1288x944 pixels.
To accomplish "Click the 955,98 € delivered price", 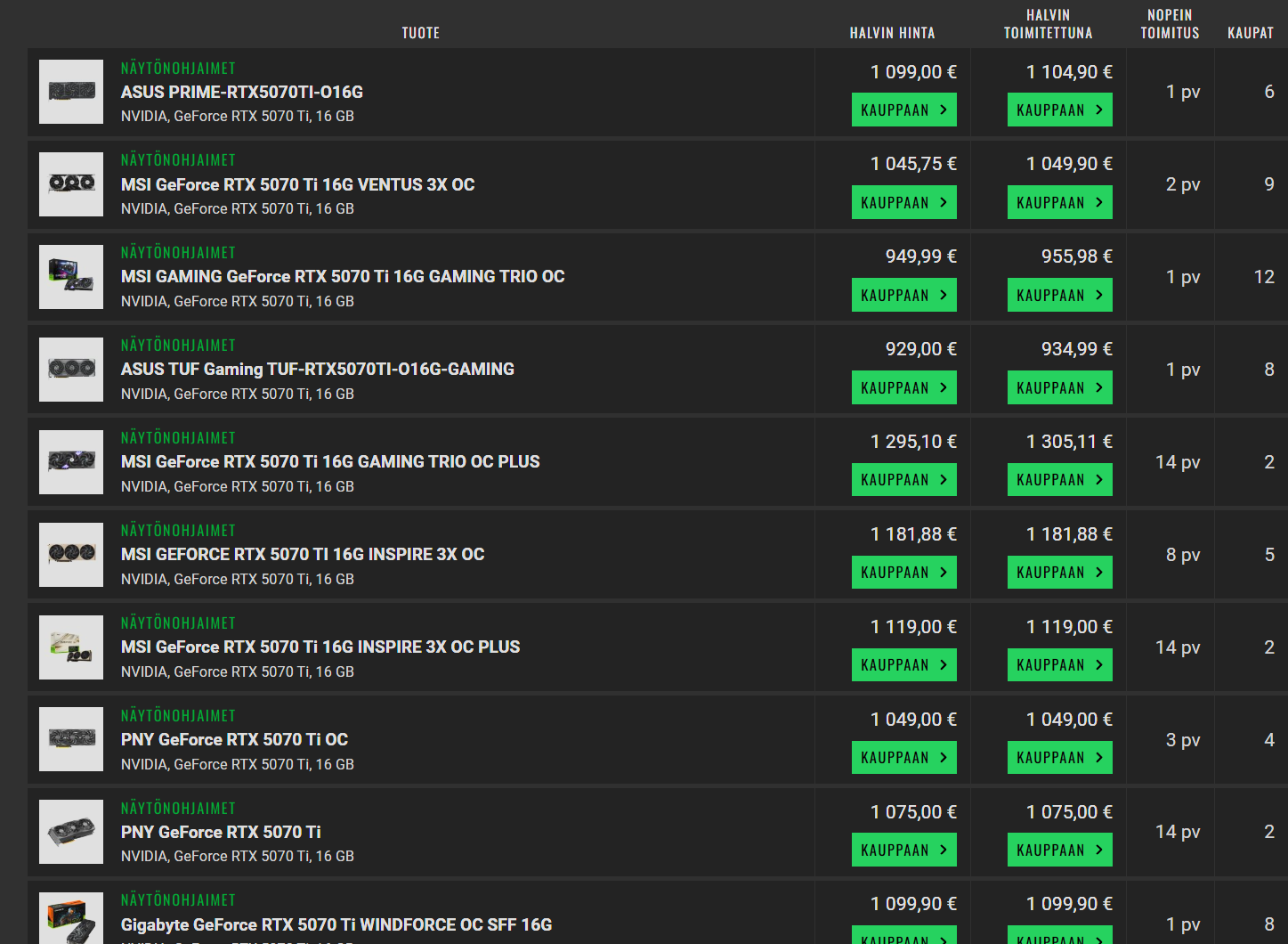I will pyautogui.click(x=1077, y=256).
